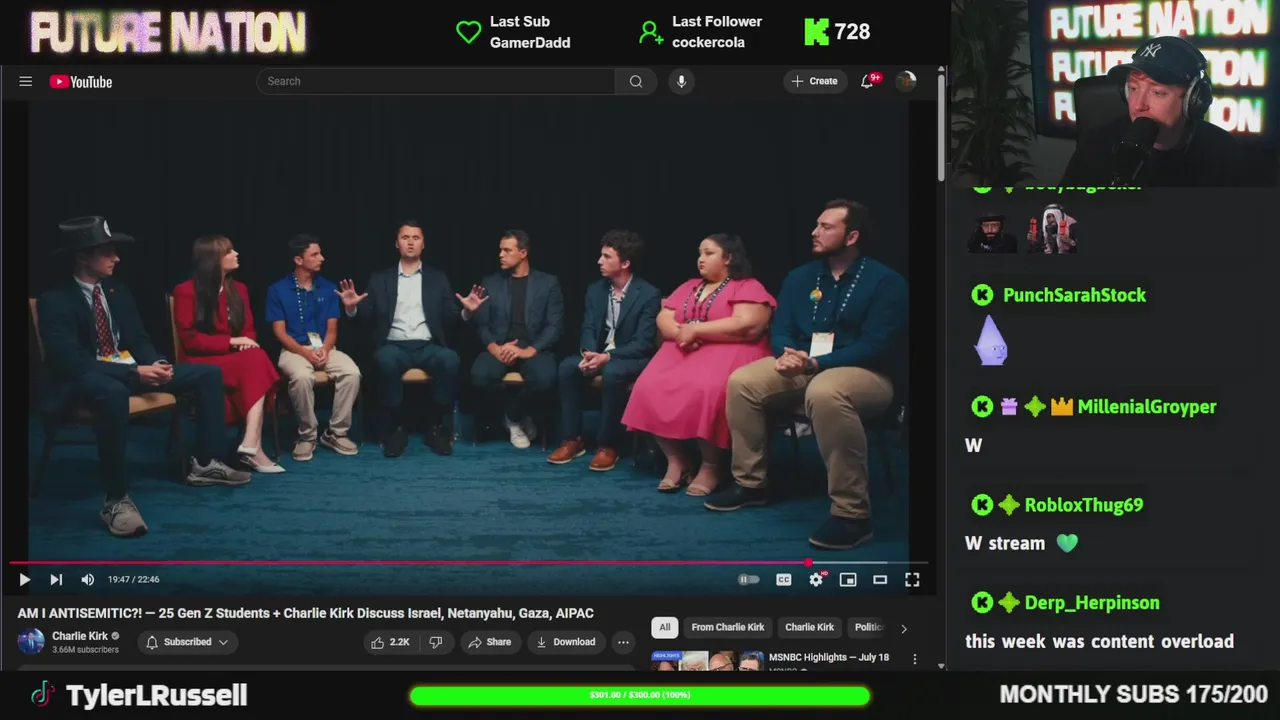
Task: Click the Last Follower person icon
Action: pos(651,32)
